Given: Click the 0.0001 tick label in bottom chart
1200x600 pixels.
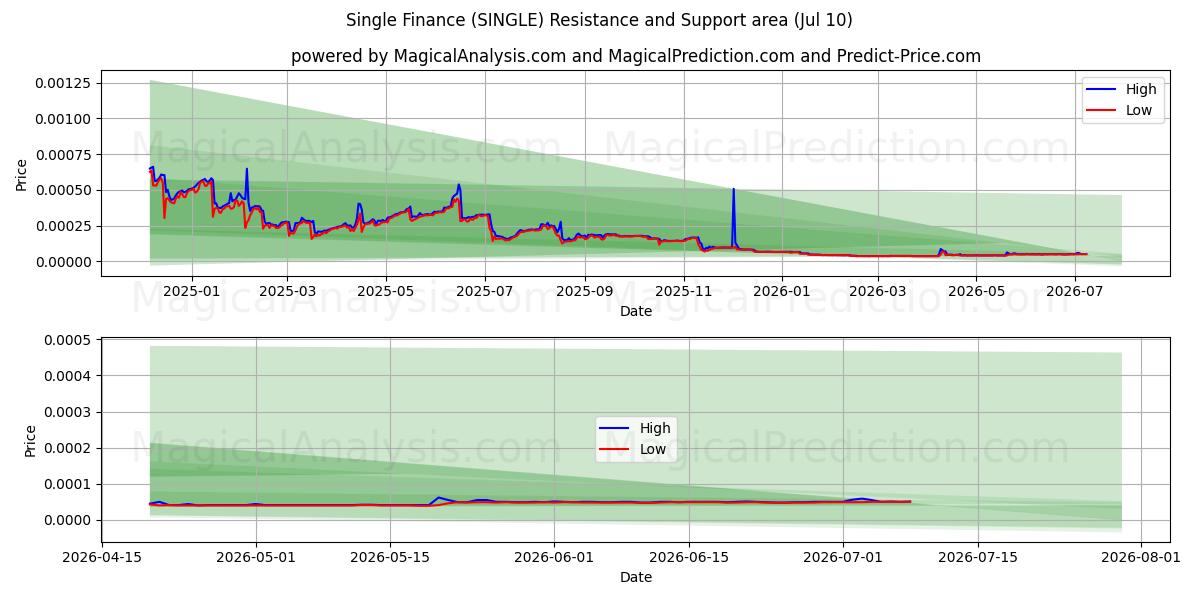Looking at the screenshot, I should (68, 485).
